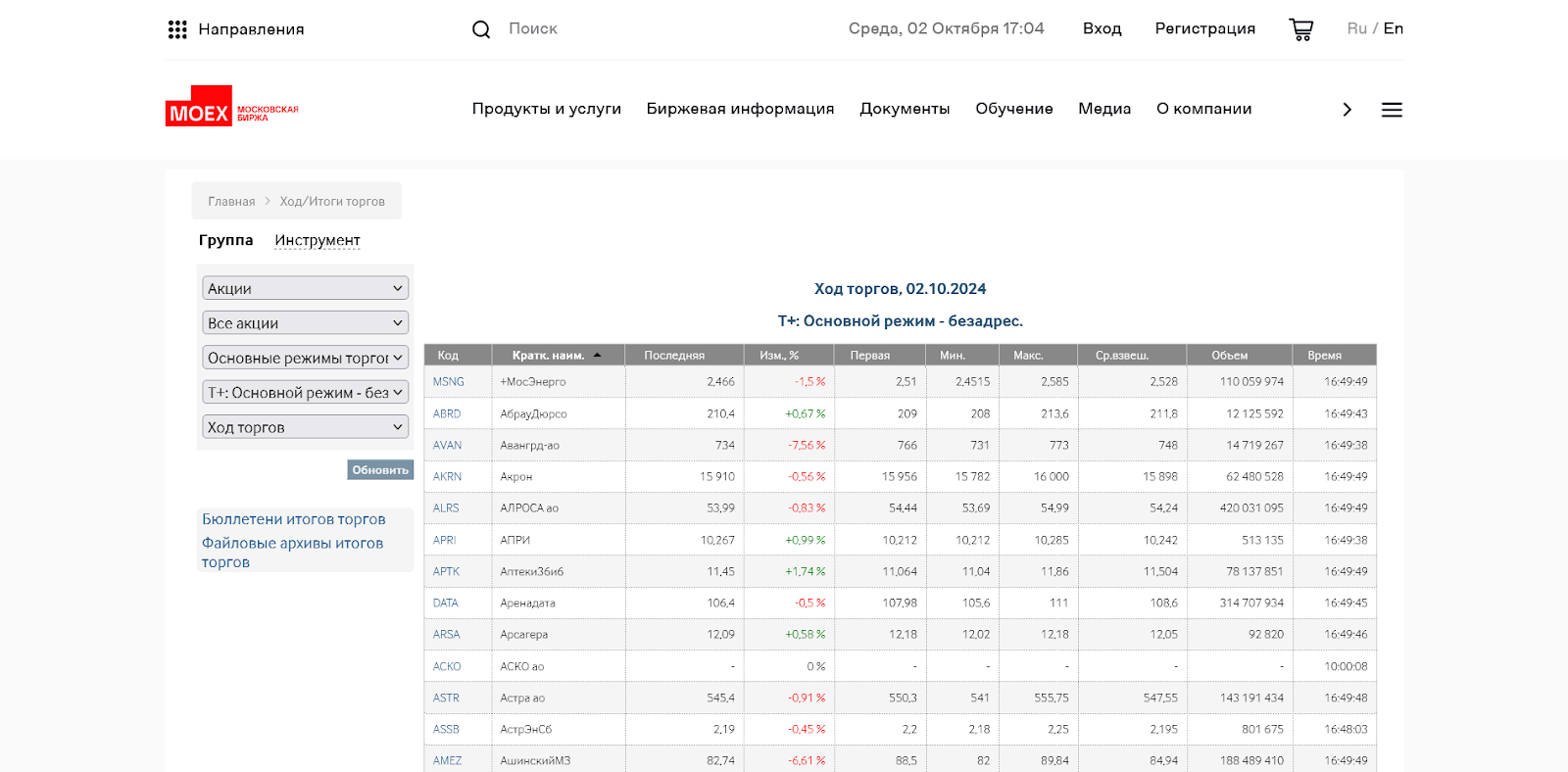Click the 15 910 last price value
The width and height of the screenshot is (1568, 772).
tap(716, 476)
